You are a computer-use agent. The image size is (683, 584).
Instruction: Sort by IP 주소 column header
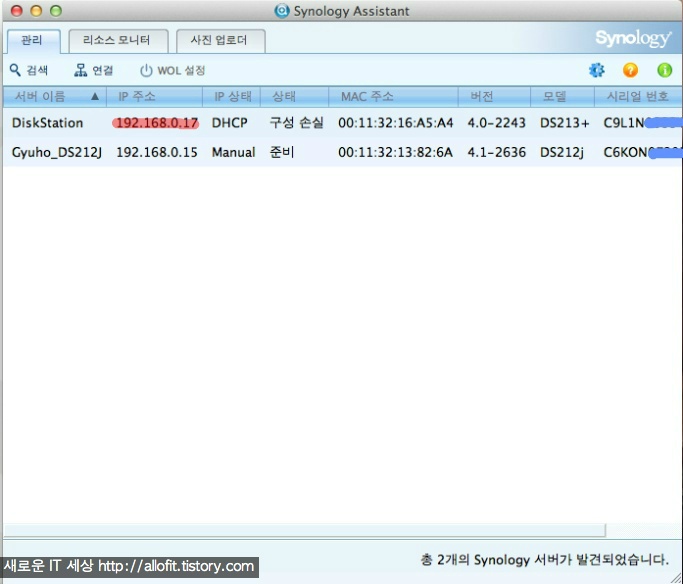(154, 96)
